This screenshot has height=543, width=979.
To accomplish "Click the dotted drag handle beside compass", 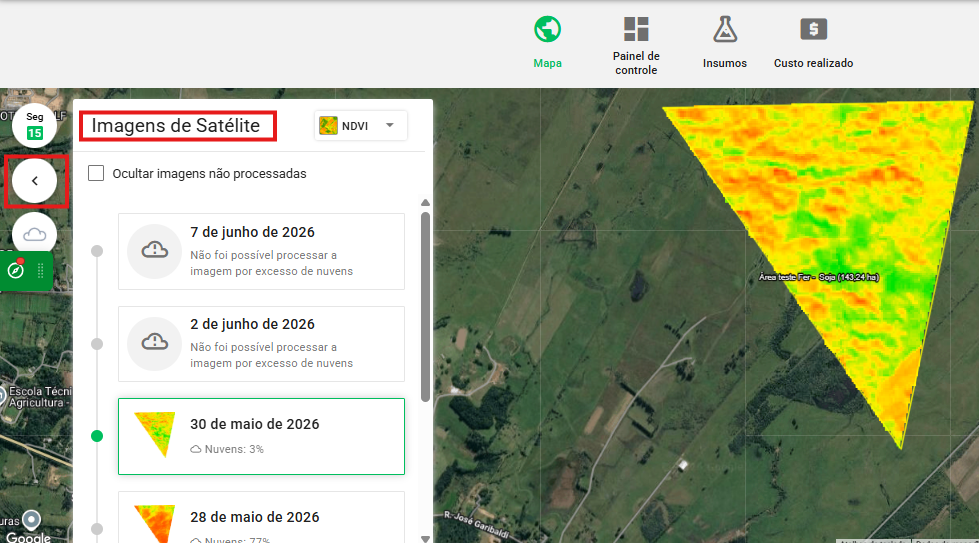I will [41, 270].
